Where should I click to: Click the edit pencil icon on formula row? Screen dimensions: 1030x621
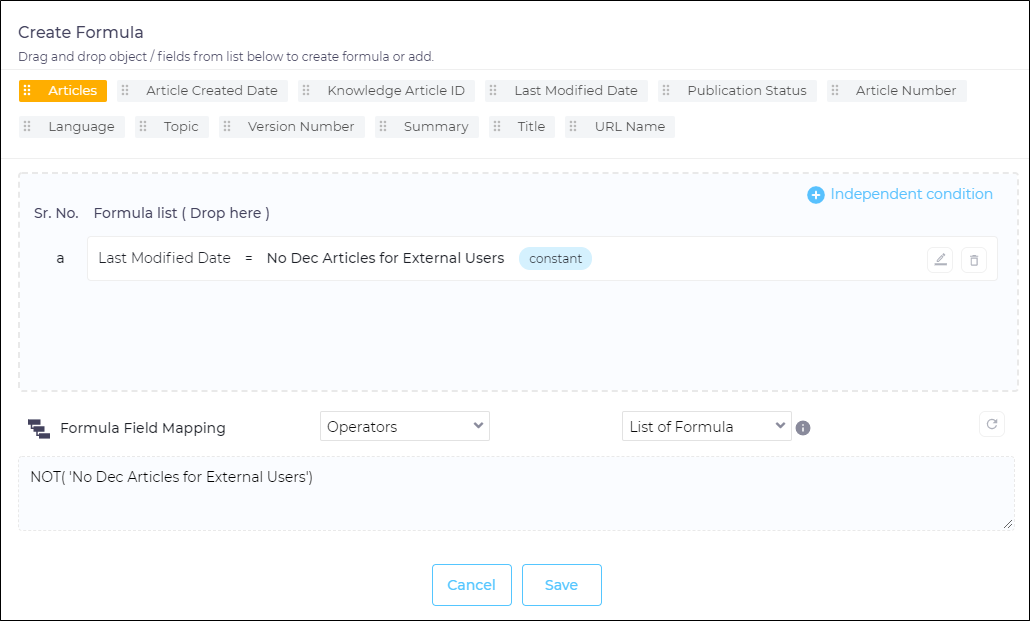pos(940,260)
